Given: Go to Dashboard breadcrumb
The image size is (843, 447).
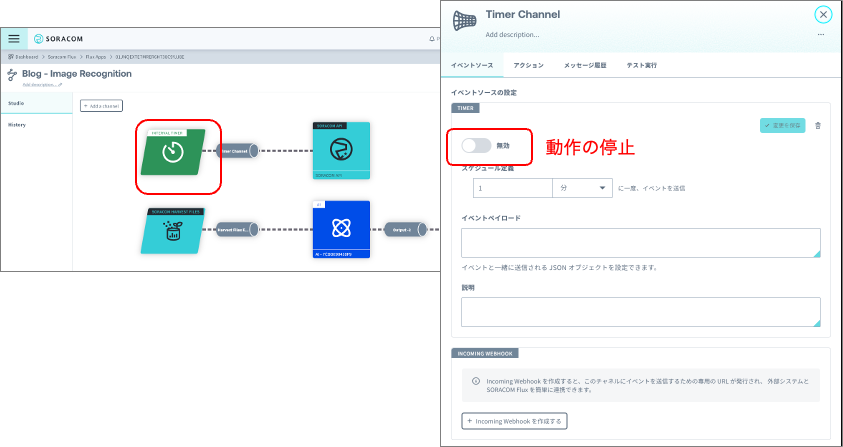Looking at the screenshot, I should (x=23, y=56).
